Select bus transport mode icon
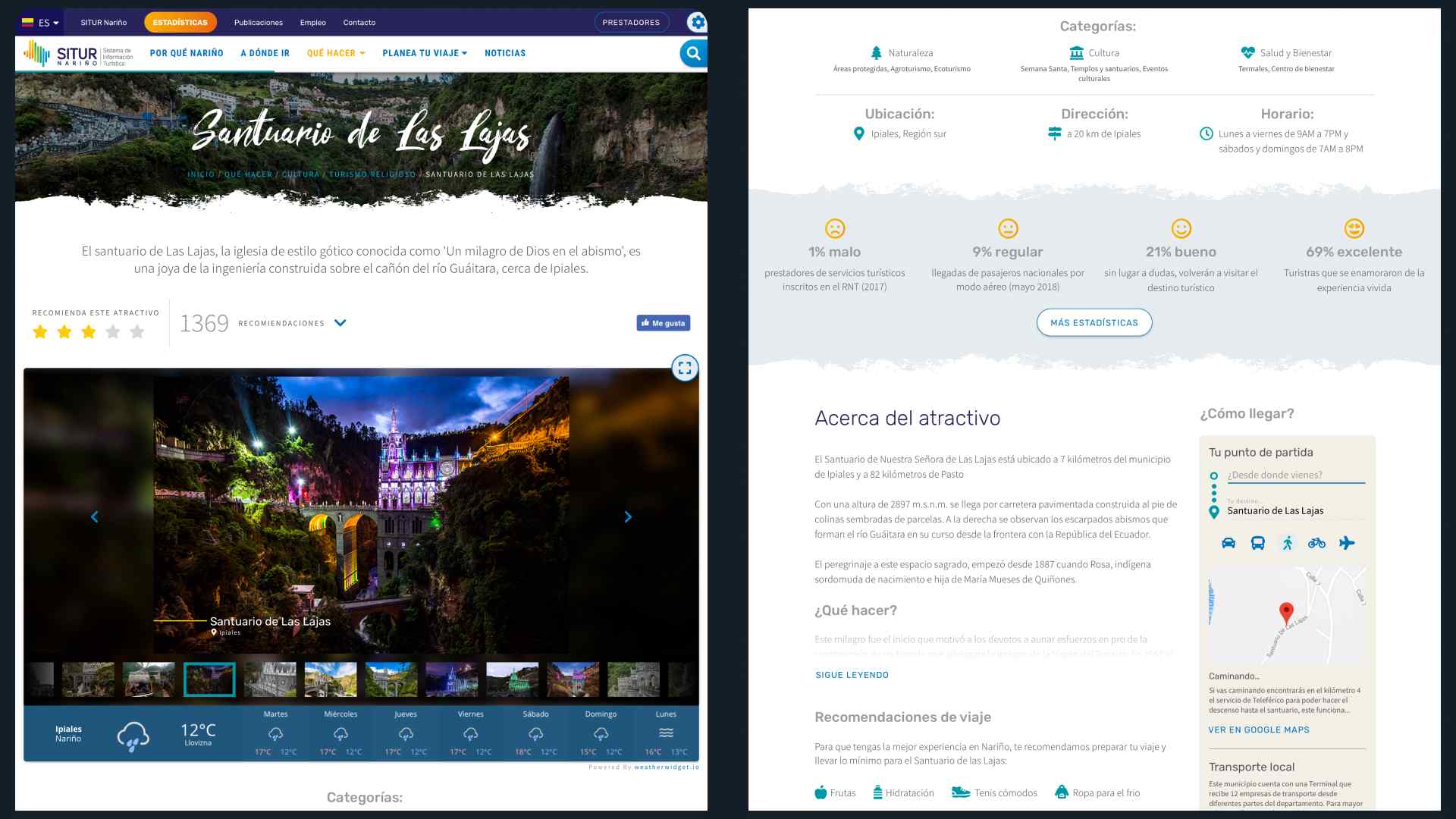The height and width of the screenshot is (819, 1456). point(1257,543)
